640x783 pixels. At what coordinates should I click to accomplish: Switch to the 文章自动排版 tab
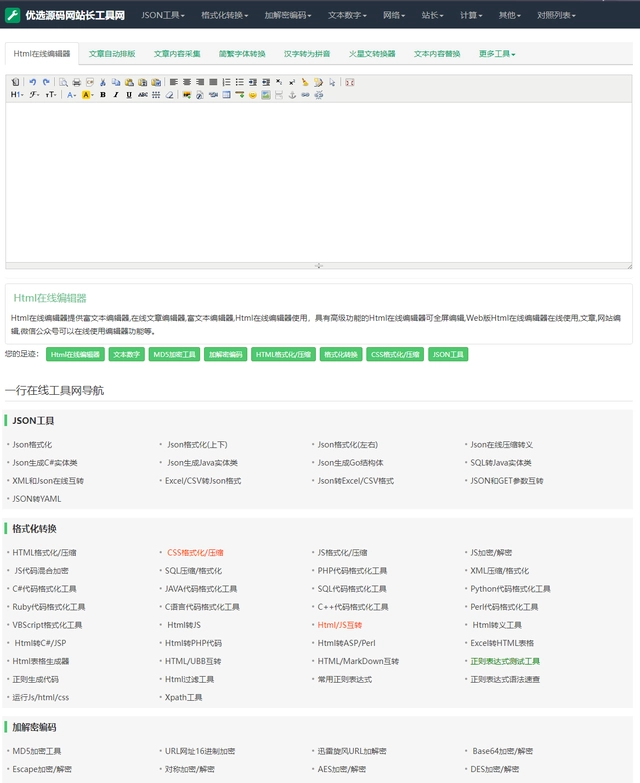tap(112, 53)
